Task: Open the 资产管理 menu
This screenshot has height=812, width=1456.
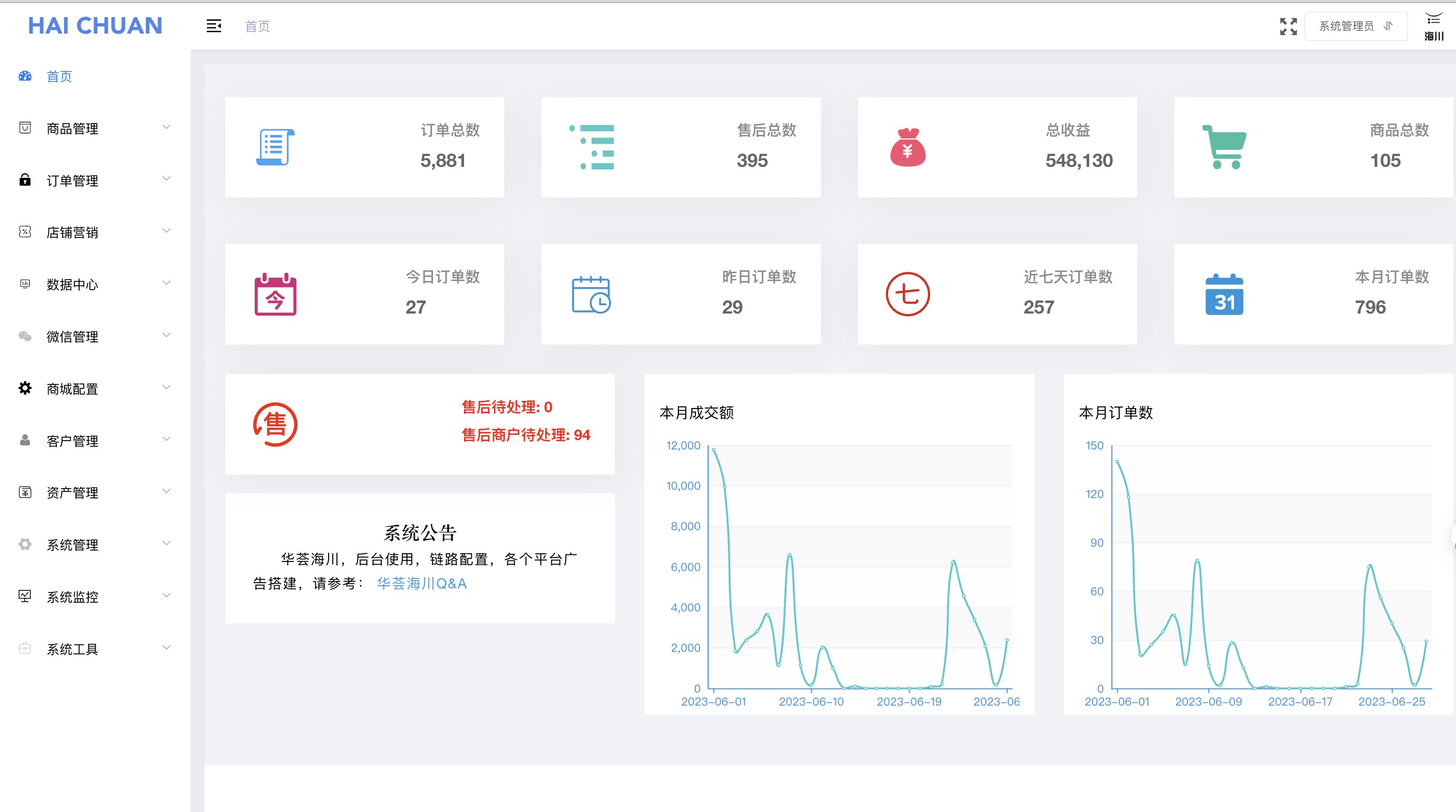Action: 95,493
